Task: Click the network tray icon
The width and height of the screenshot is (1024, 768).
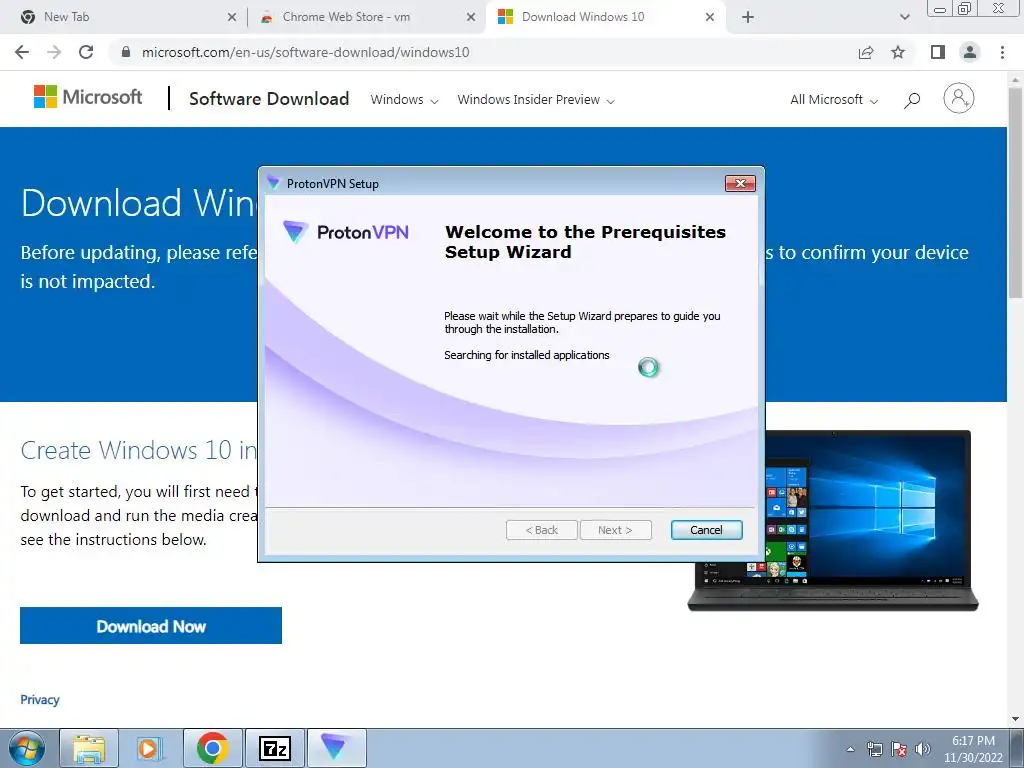Action: 874,749
